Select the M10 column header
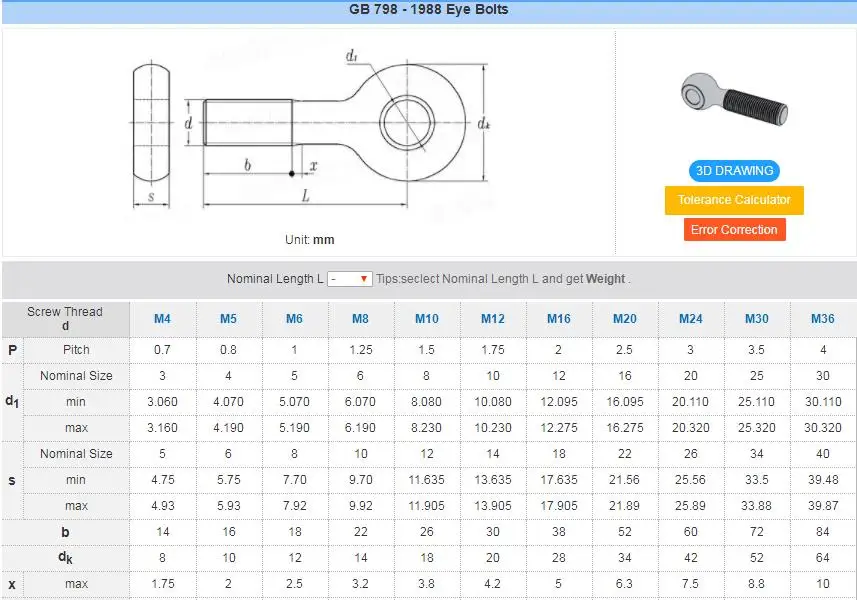This screenshot has height=600, width=857. (426, 319)
